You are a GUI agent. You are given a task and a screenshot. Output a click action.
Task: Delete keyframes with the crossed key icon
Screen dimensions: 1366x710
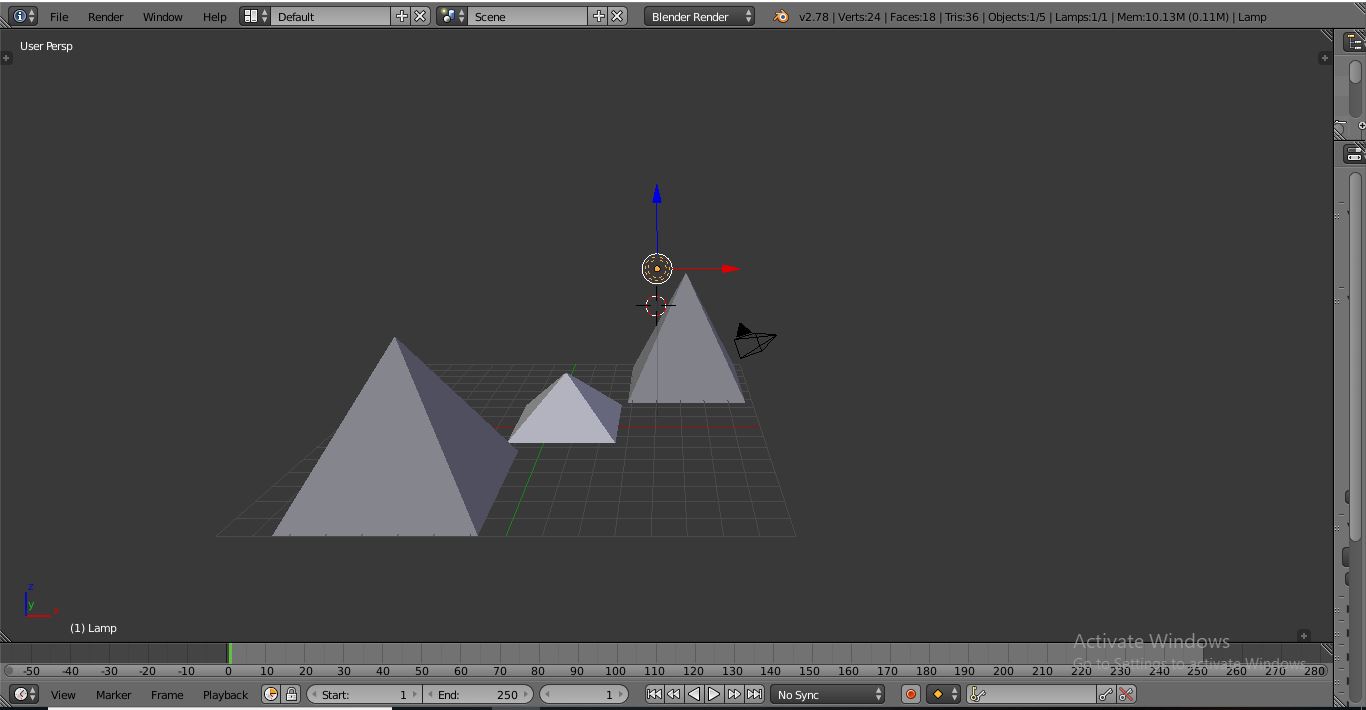click(x=1126, y=694)
